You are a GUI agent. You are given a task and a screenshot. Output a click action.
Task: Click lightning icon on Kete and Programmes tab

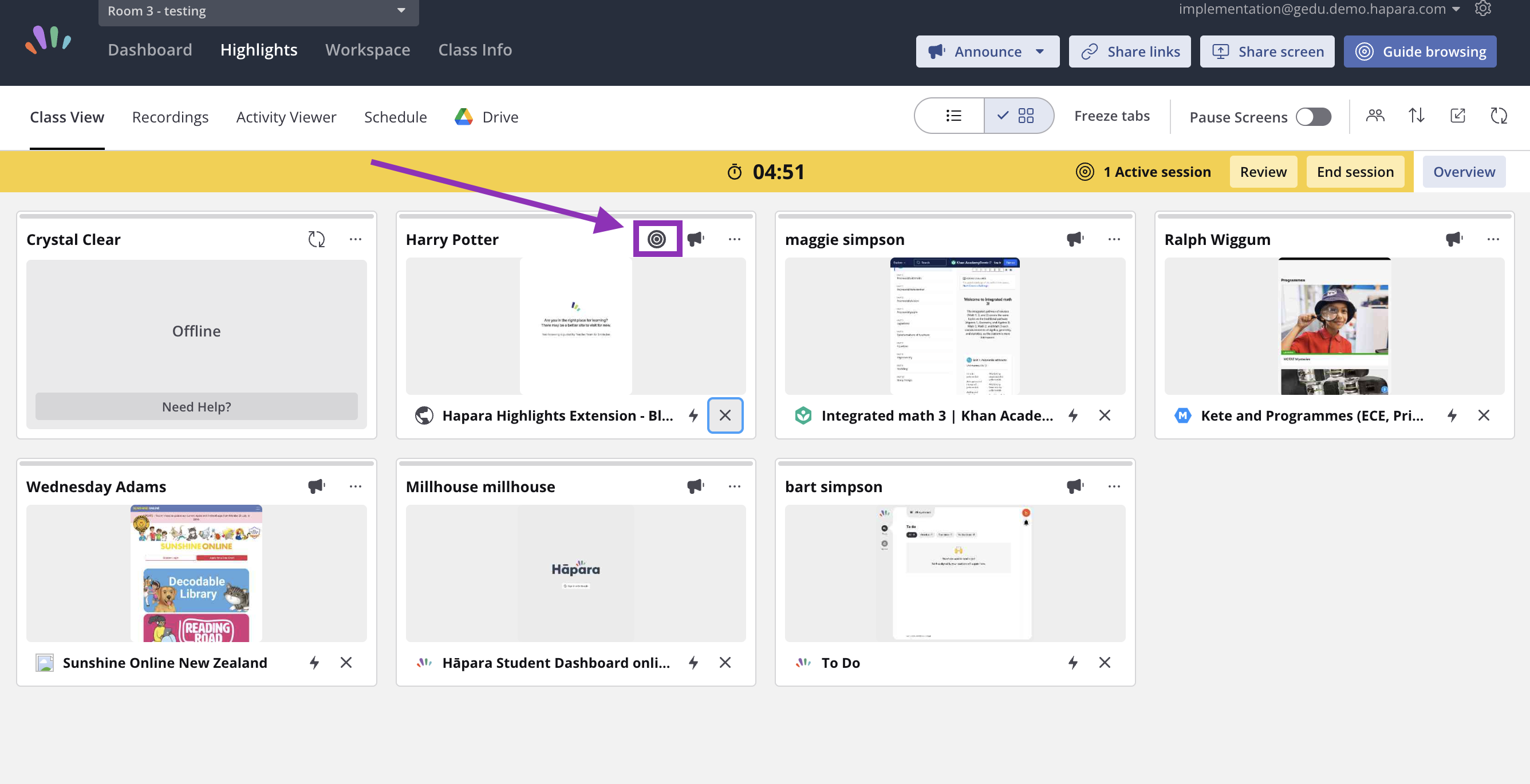(x=1452, y=415)
